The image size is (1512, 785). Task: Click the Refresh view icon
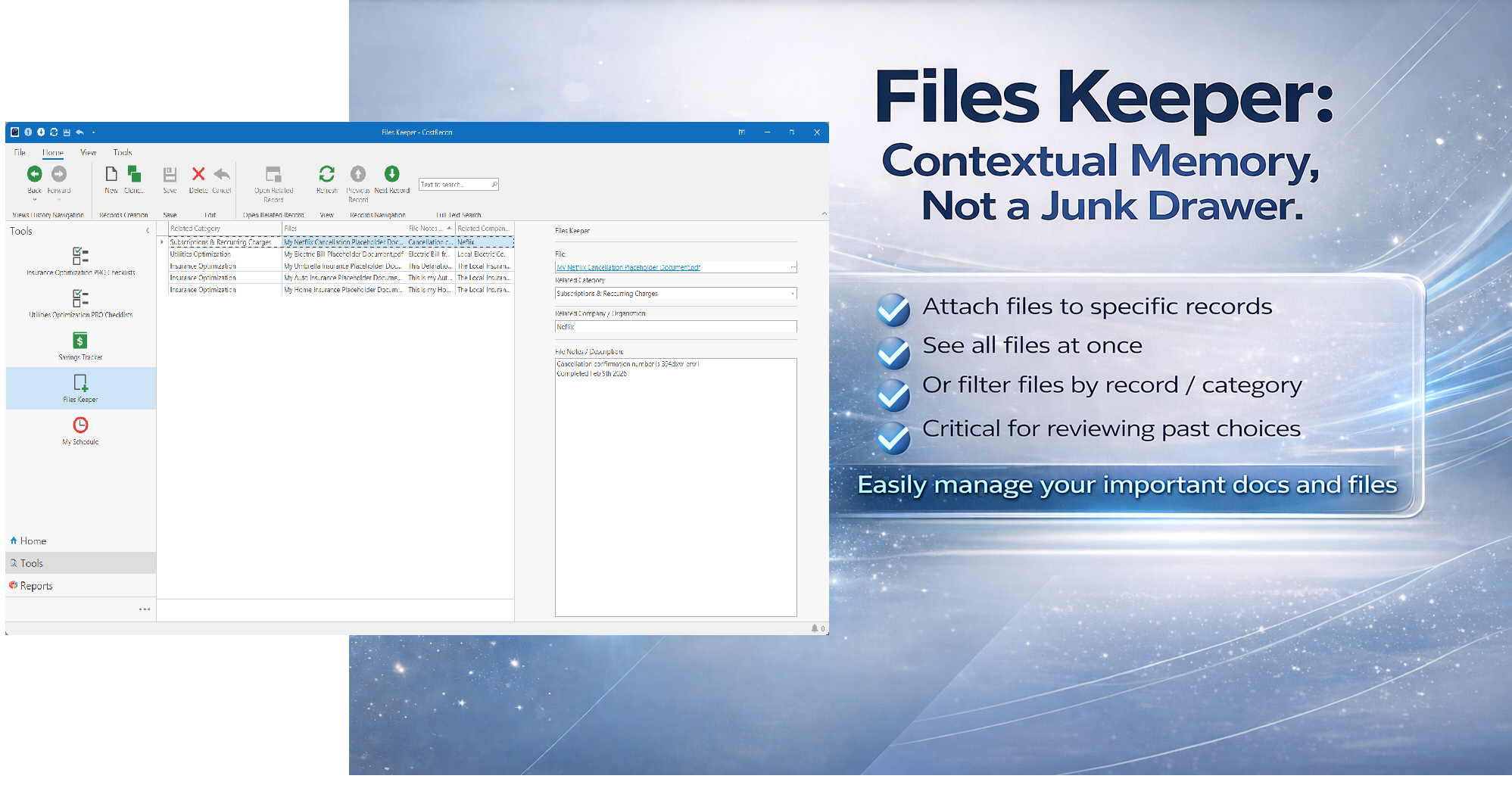coord(326,174)
